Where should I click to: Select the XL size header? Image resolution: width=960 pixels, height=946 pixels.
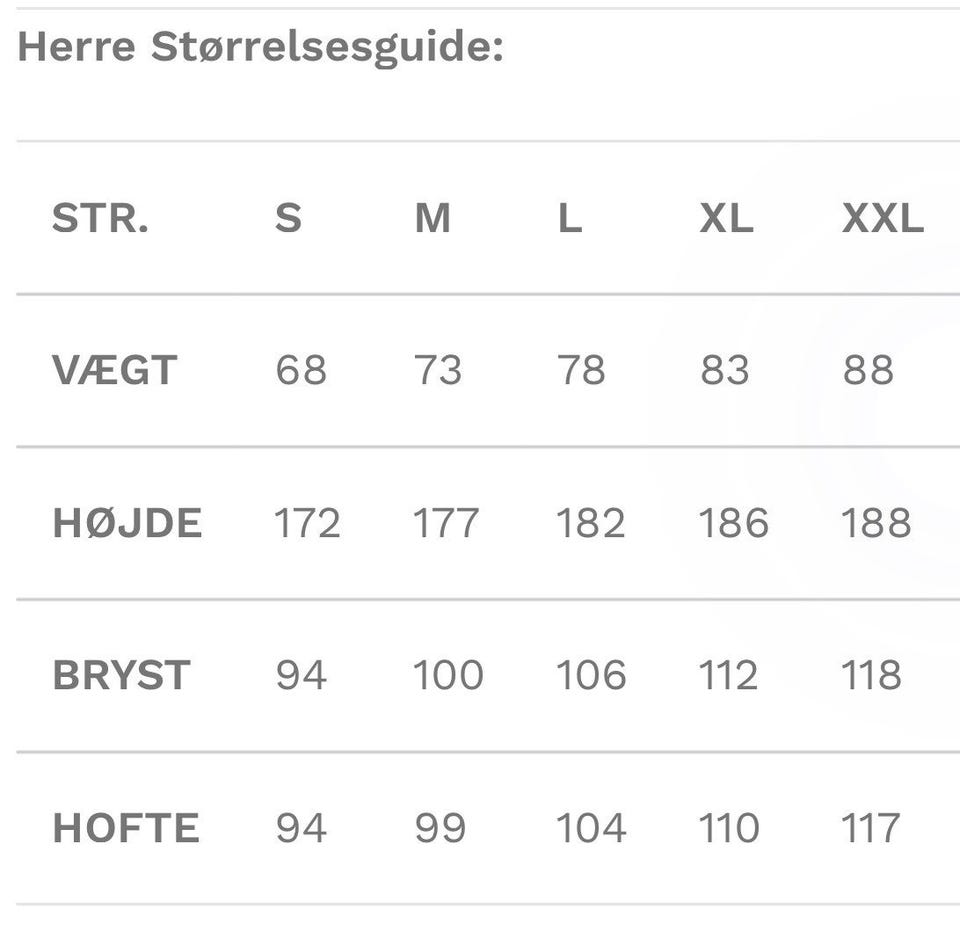[726, 218]
